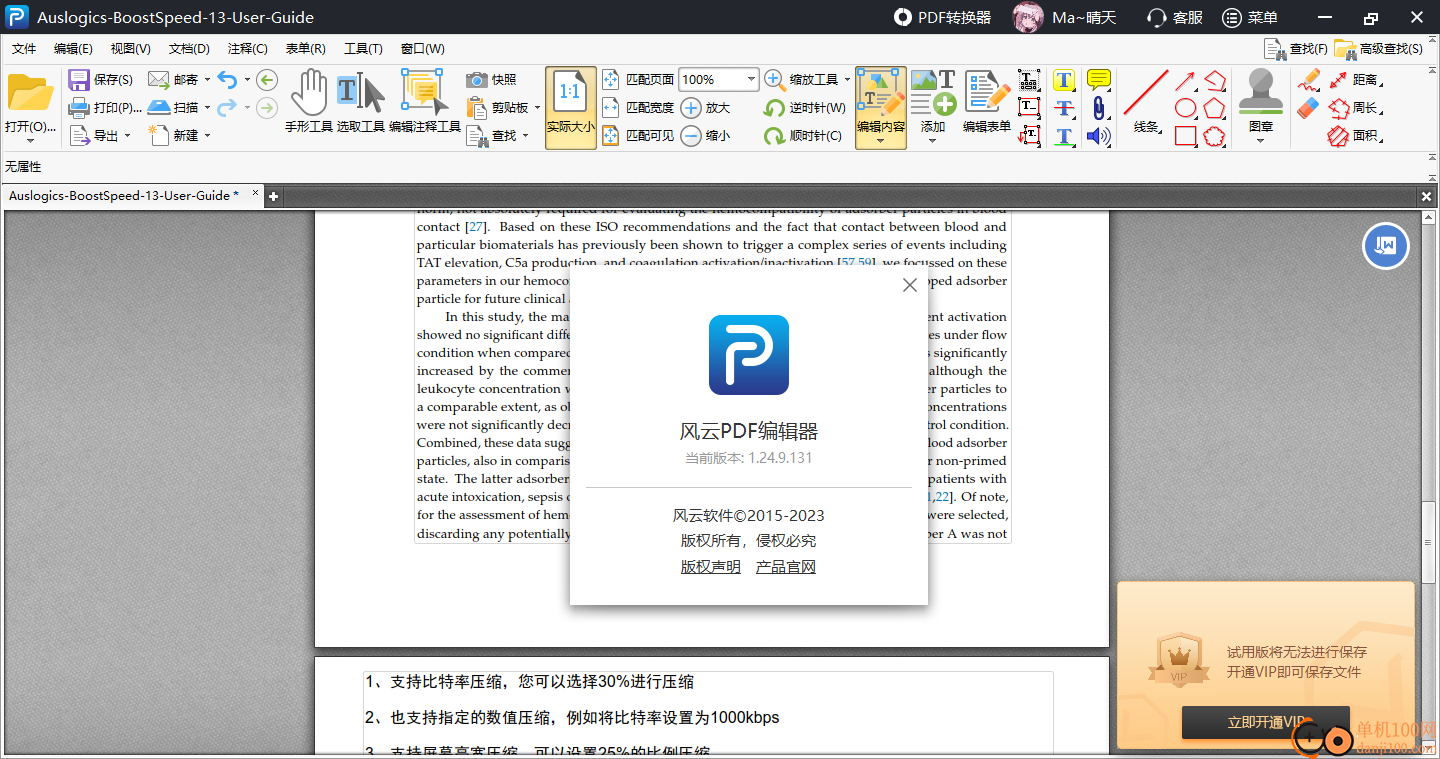Image resolution: width=1440 pixels, height=759 pixels.
Task: Open the Edit(E) menu
Action: [73, 49]
